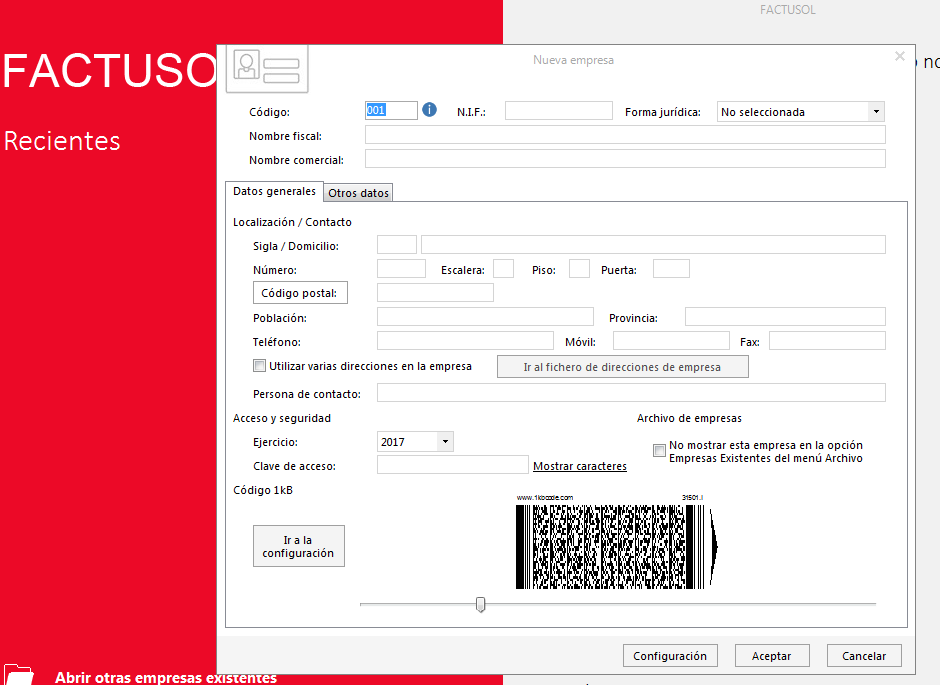Click the Domicilio address field
Screen dimensions: 940x685
click(x=653, y=245)
